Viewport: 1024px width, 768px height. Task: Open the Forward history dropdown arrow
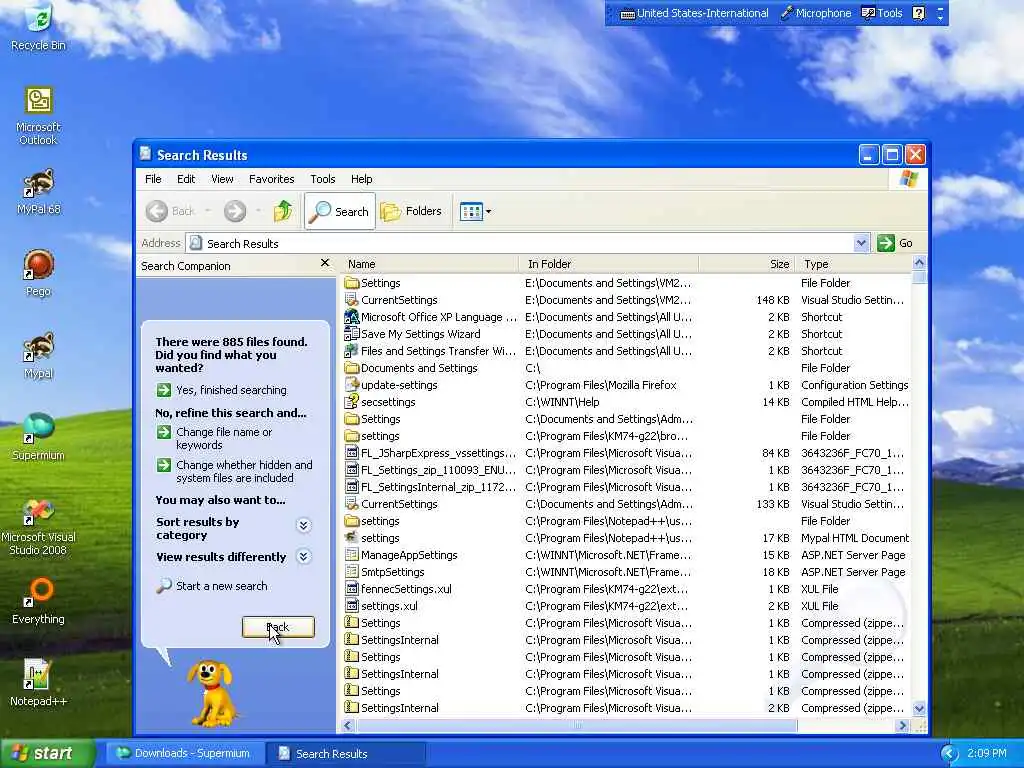(258, 211)
